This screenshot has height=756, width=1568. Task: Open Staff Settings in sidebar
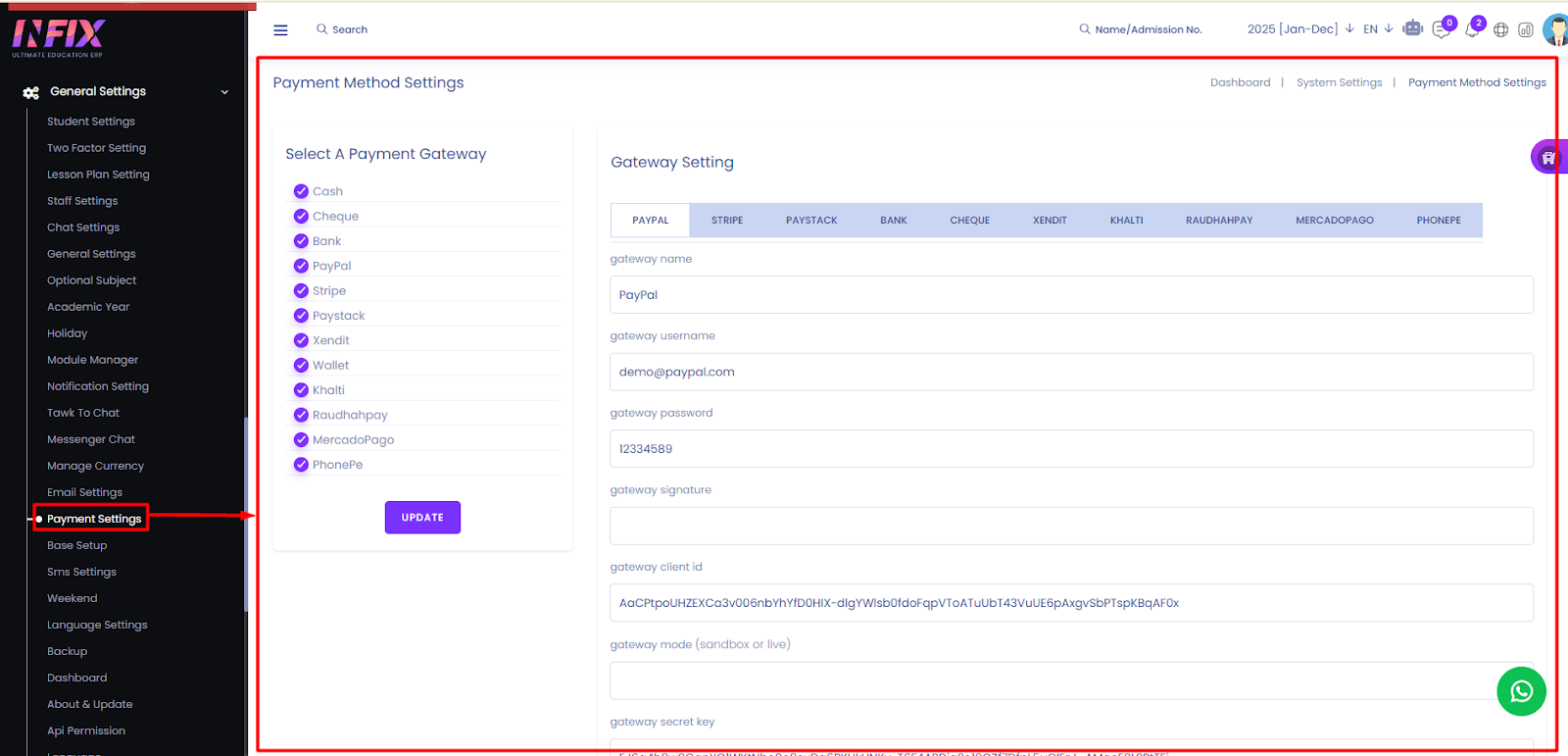point(82,201)
